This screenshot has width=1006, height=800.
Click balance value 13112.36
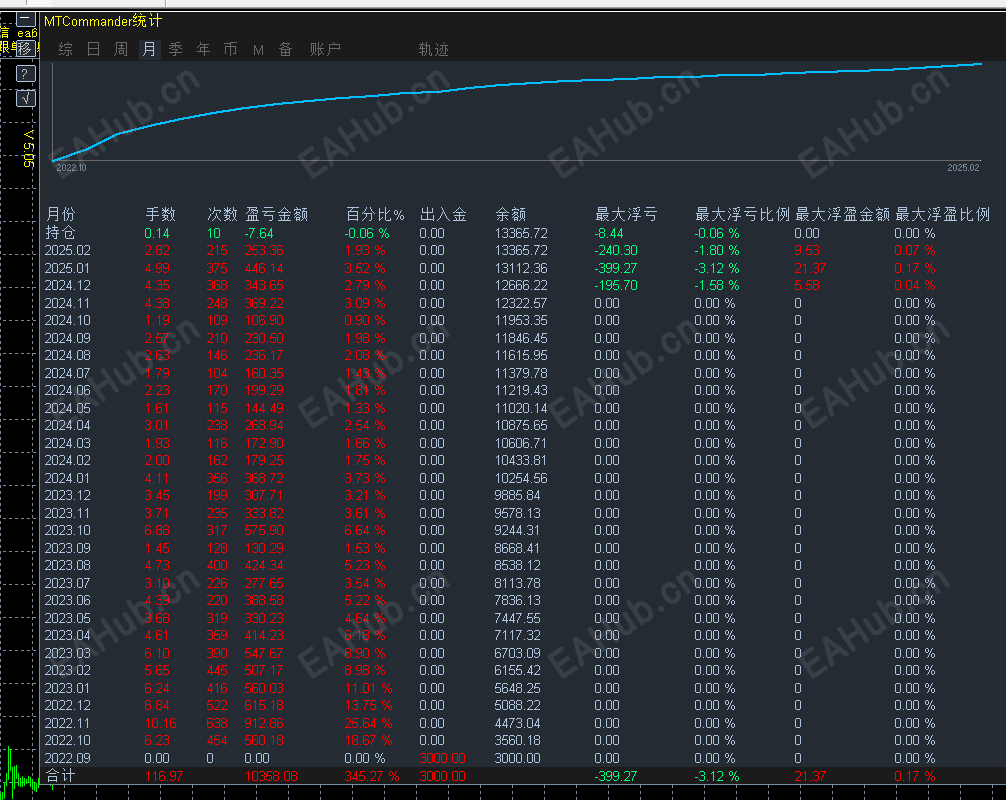[x=521, y=268]
